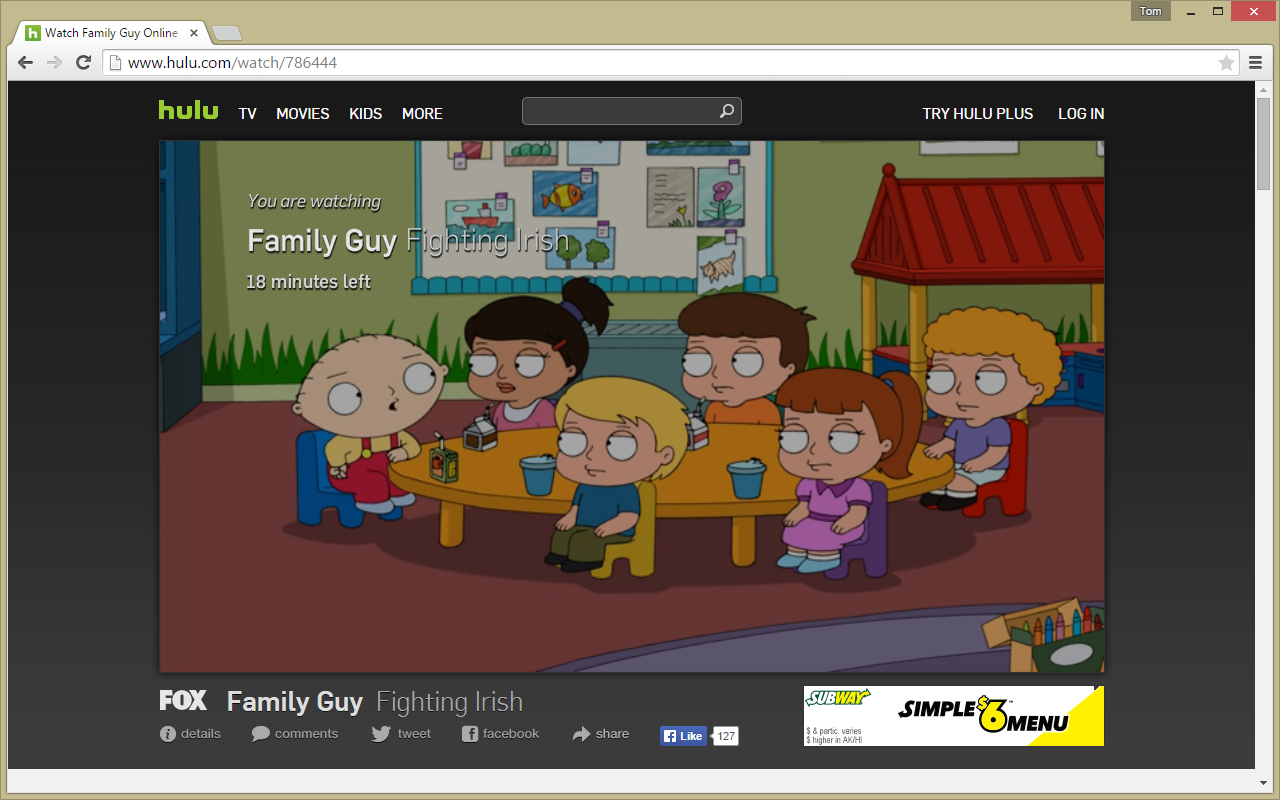Click the Subway Simple $6 Menu ad
Image resolution: width=1280 pixels, height=800 pixels.
click(x=954, y=716)
